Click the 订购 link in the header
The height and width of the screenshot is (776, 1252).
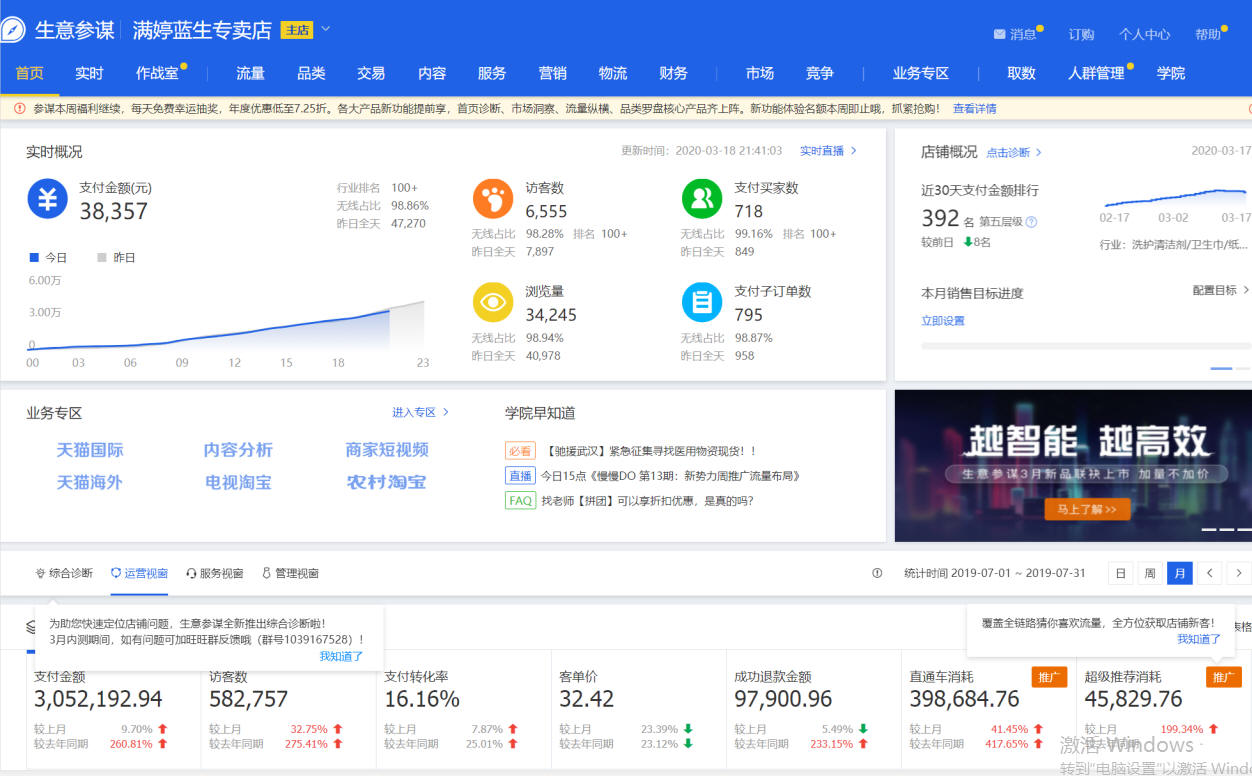(x=1081, y=34)
